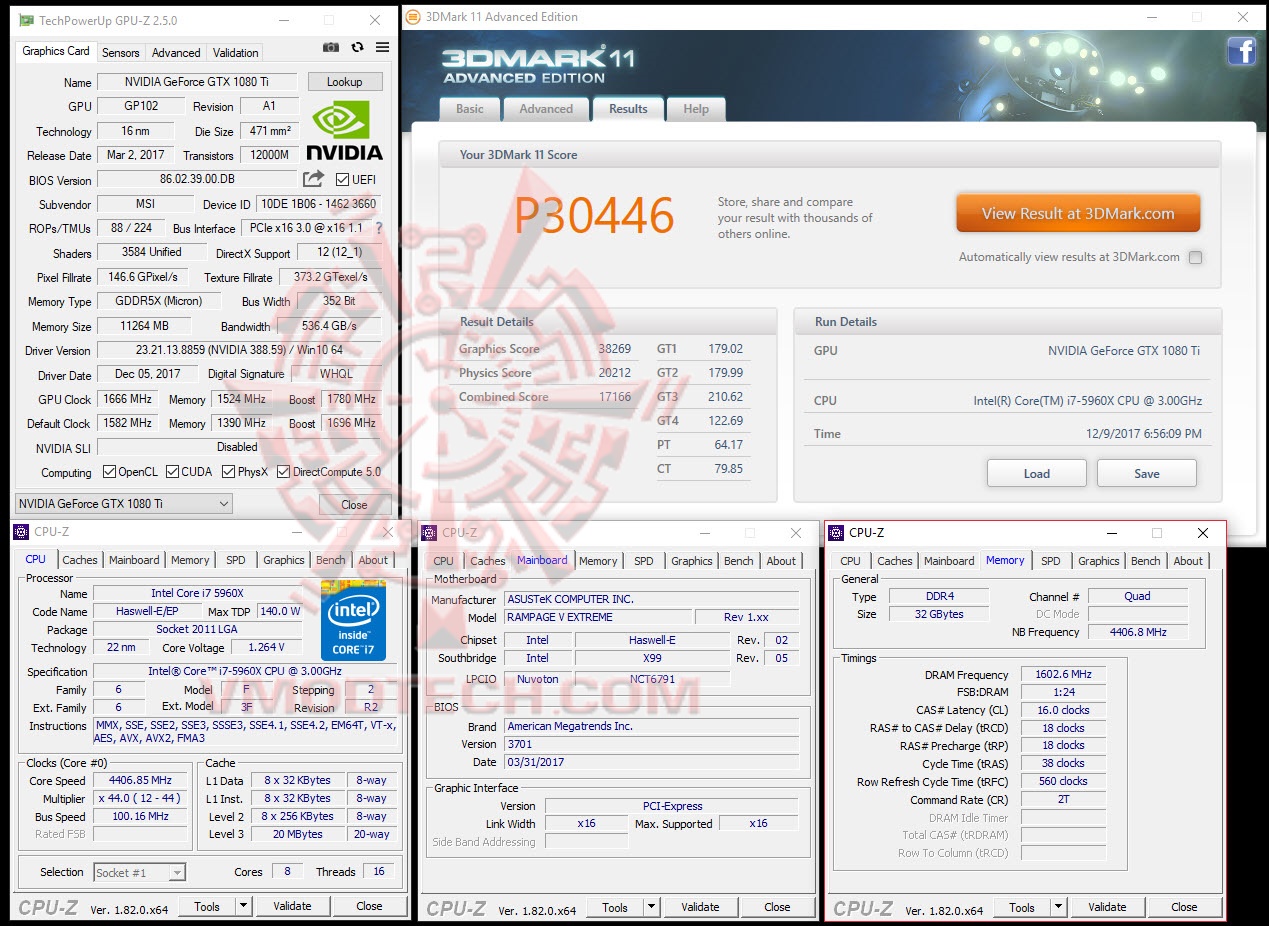1269x926 pixels.
Task: Switch to the Sensors tab in GPU-Z
Action: 120,51
